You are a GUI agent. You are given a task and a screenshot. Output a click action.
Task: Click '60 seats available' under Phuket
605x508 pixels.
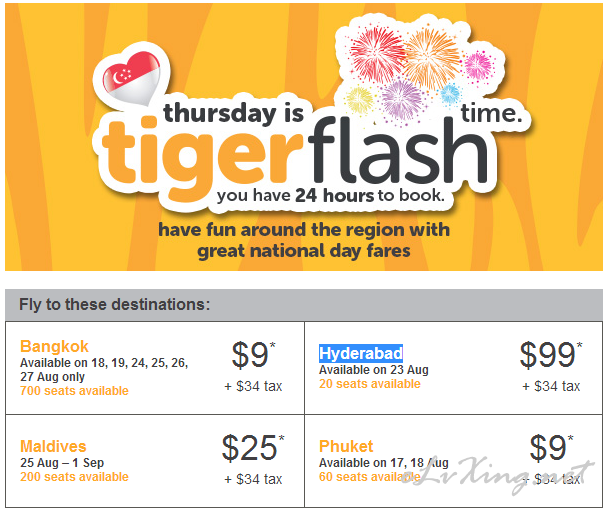click(369, 477)
